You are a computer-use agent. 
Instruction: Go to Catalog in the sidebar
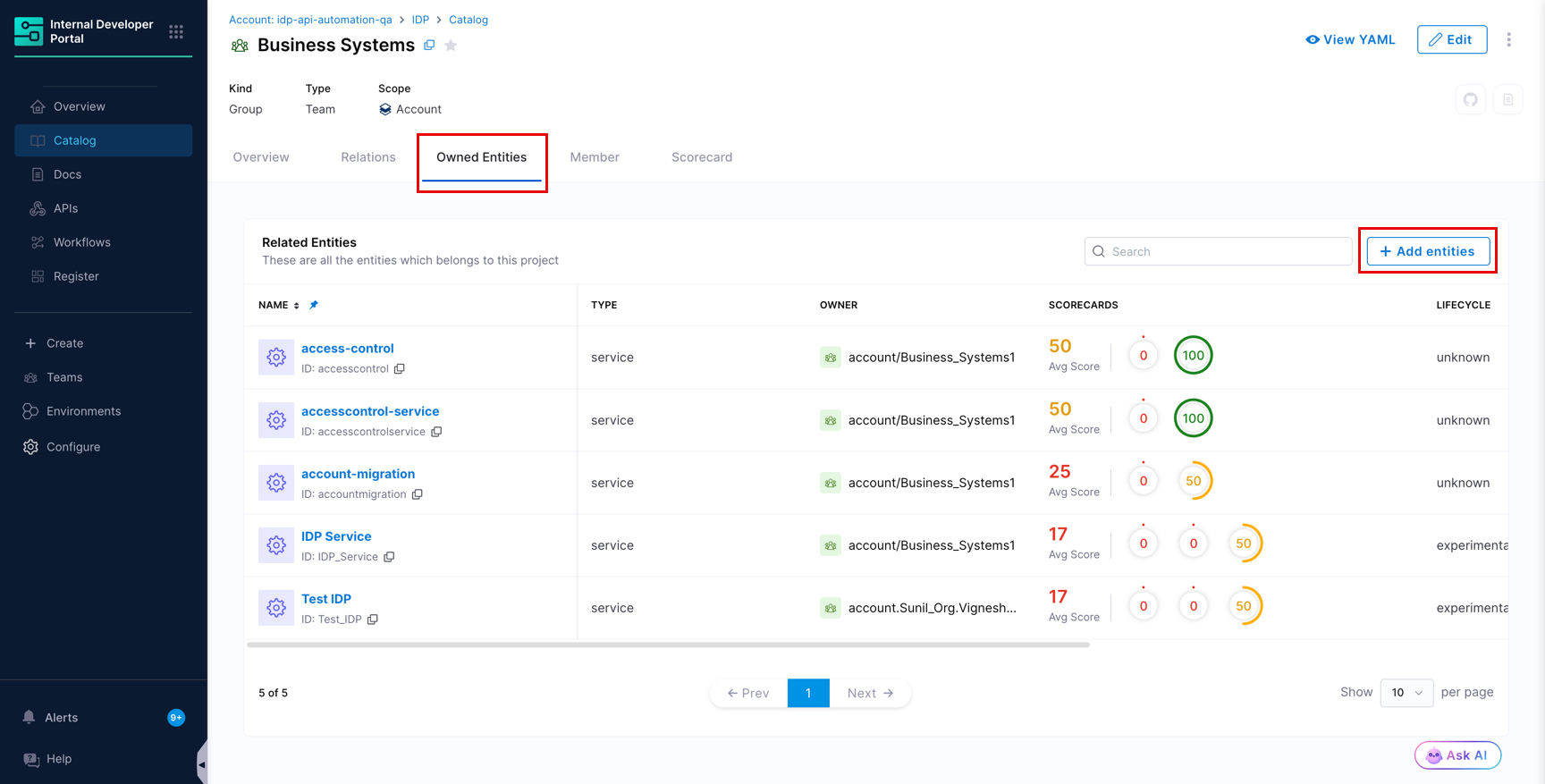click(103, 140)
